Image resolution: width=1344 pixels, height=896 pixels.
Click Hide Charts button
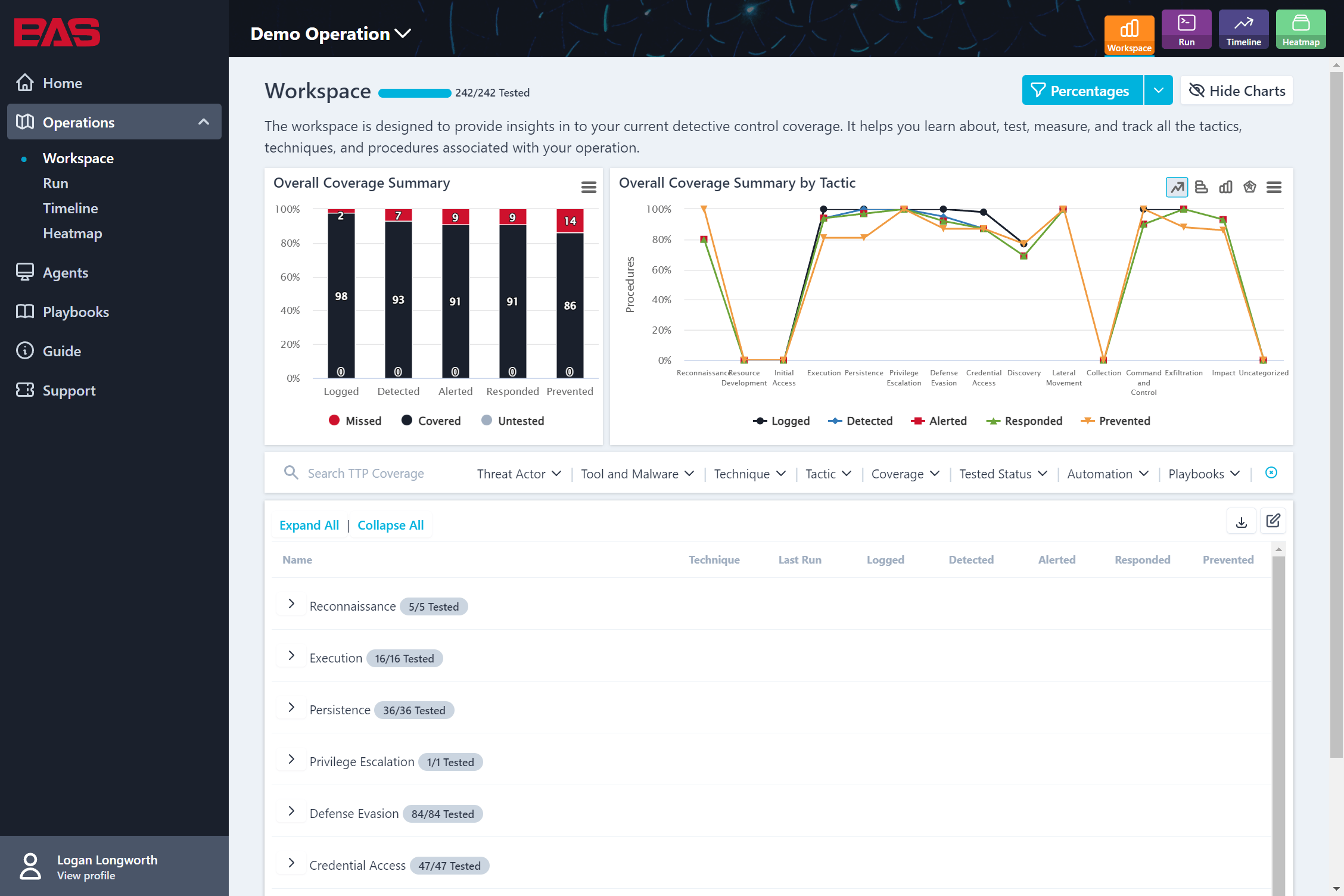(x=1237, y=91)
